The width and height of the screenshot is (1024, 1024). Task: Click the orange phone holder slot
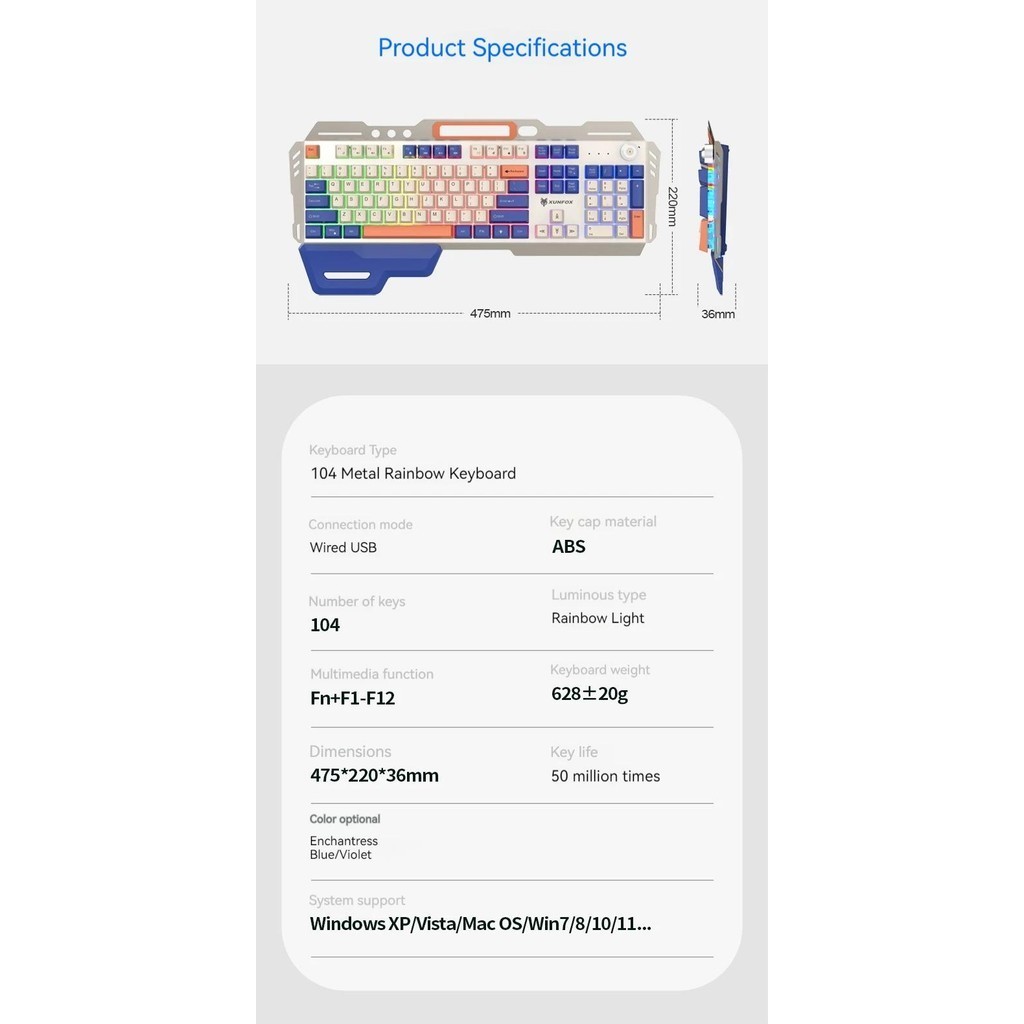pyautogui.click(x=476, y=131)
